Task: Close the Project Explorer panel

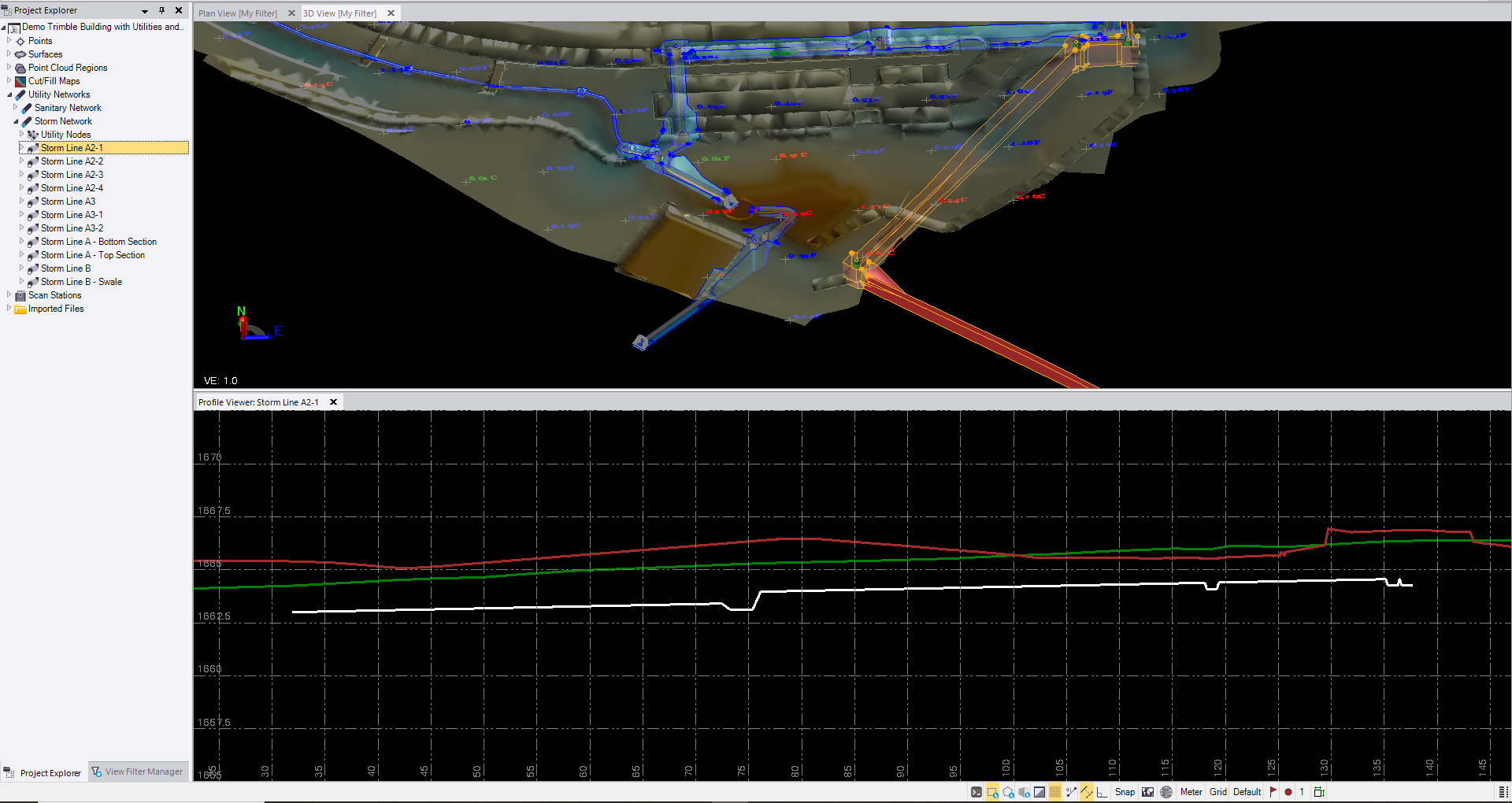Action: point(179,10)
